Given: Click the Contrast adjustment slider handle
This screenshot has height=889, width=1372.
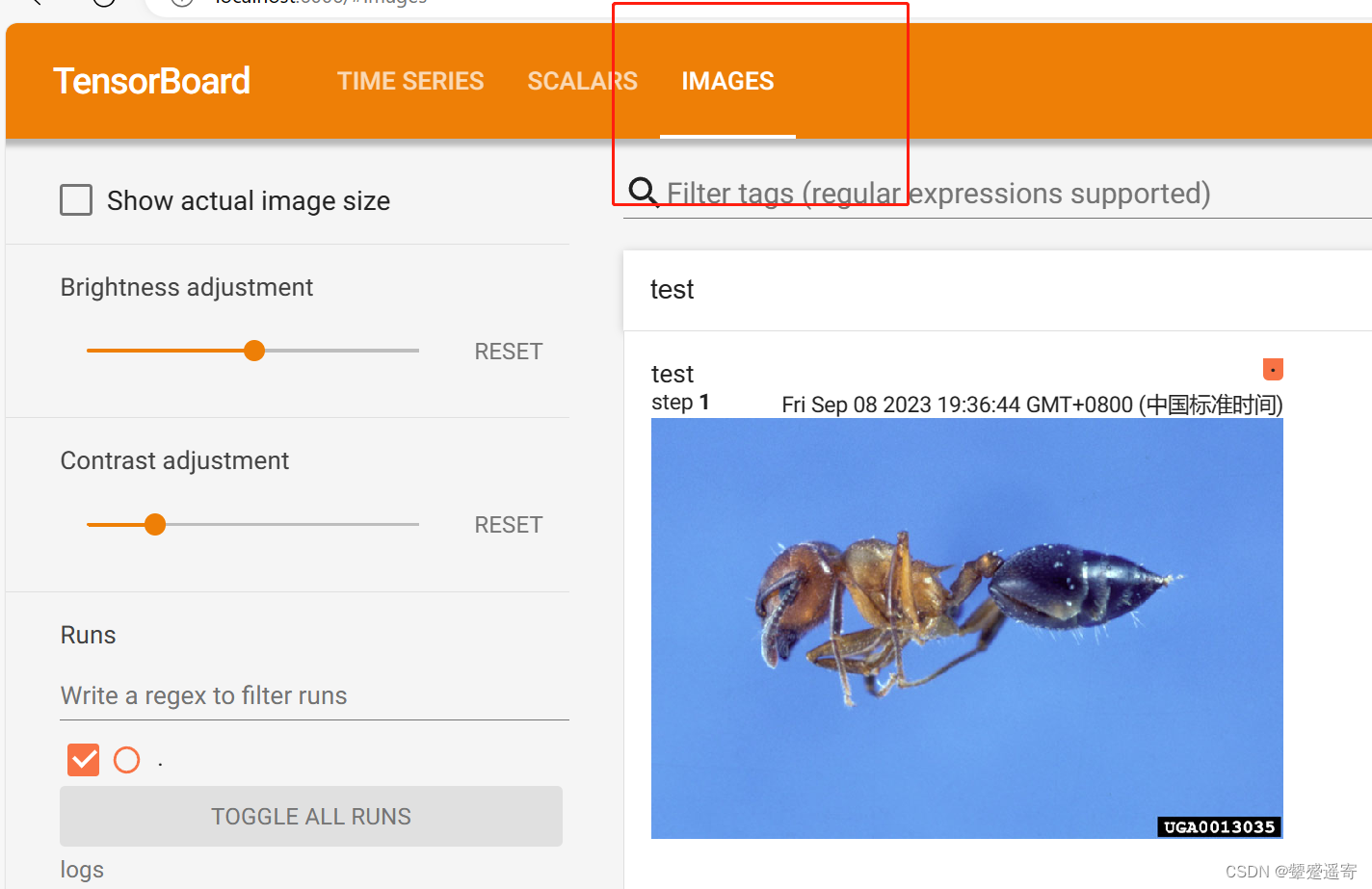Looking at the screenshot, I should coord(155,524).
